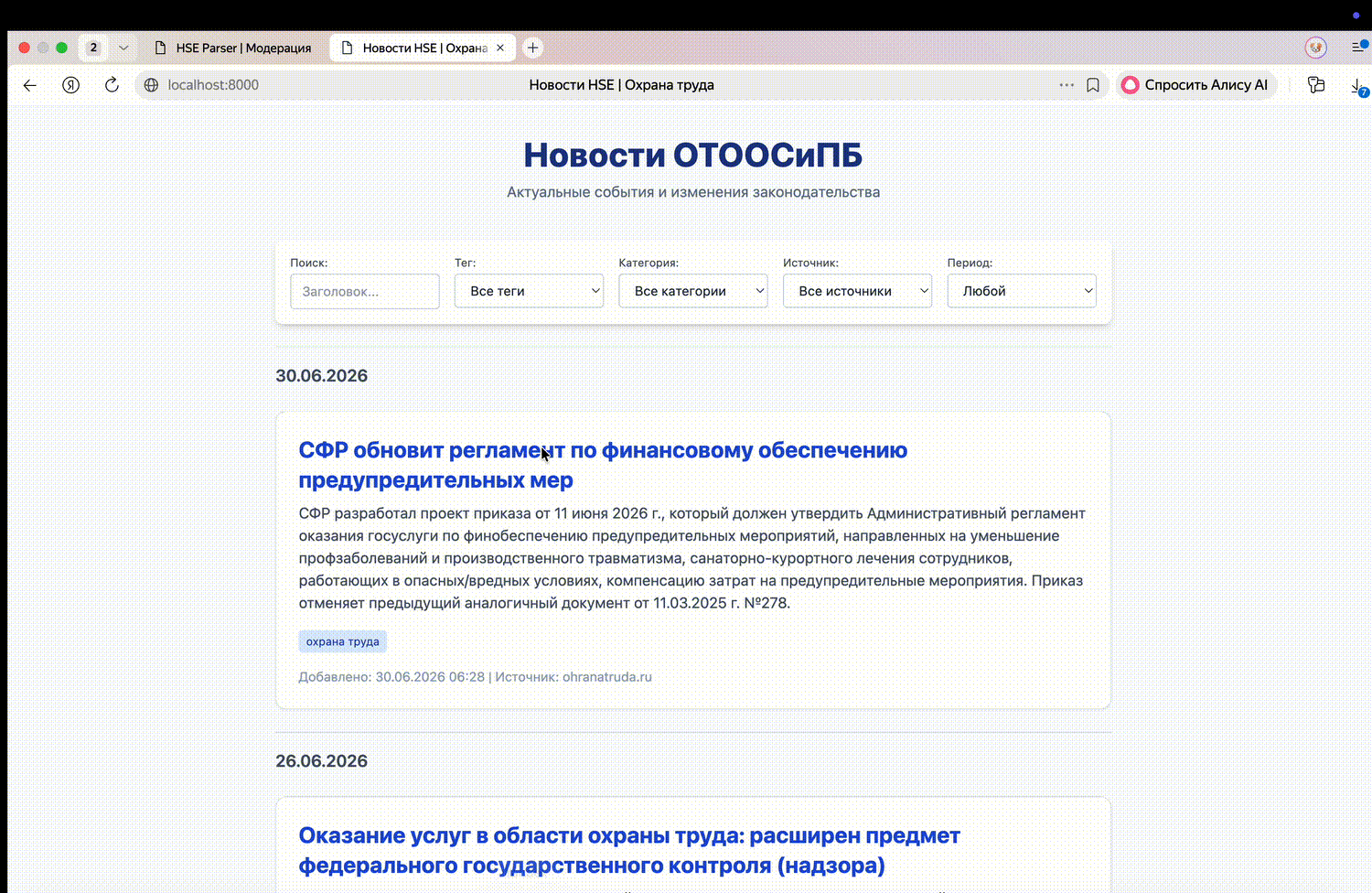Click the 'Тег:' label
Image resolution: width=1372 pixels, height=893 pixels.
(466, 263)
